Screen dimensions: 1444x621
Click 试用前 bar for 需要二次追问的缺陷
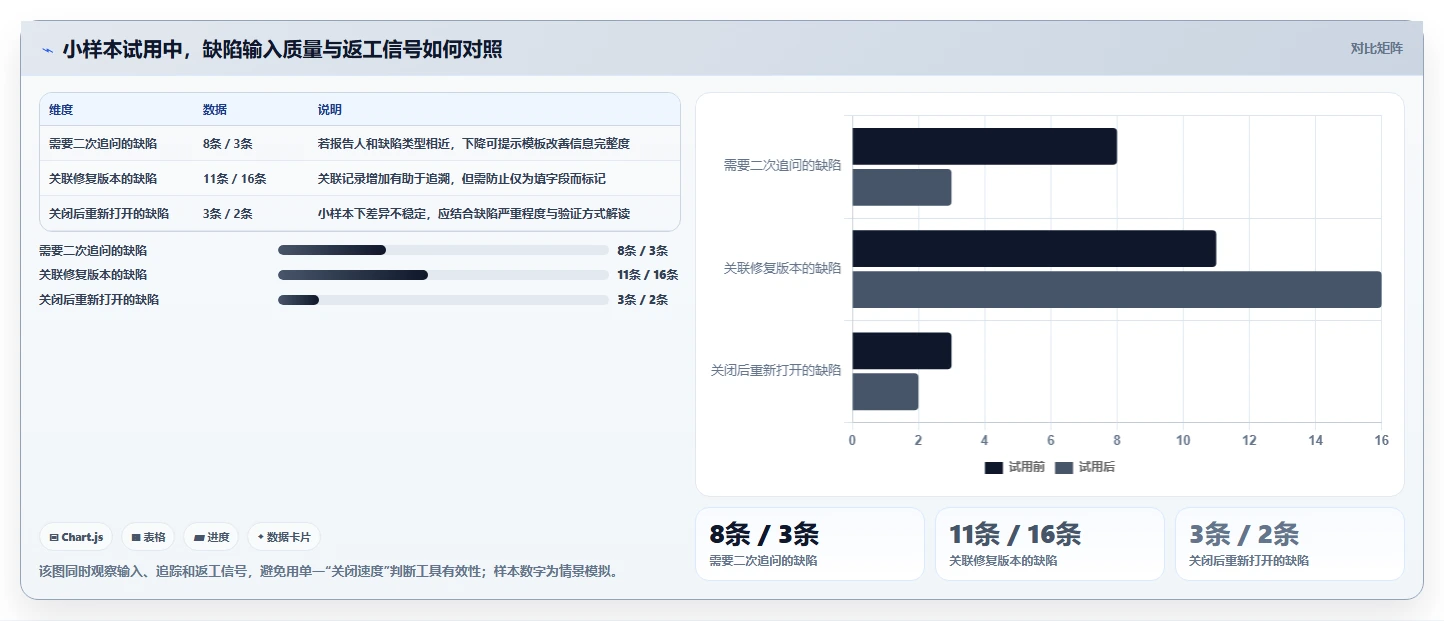[x=984, y=146]
